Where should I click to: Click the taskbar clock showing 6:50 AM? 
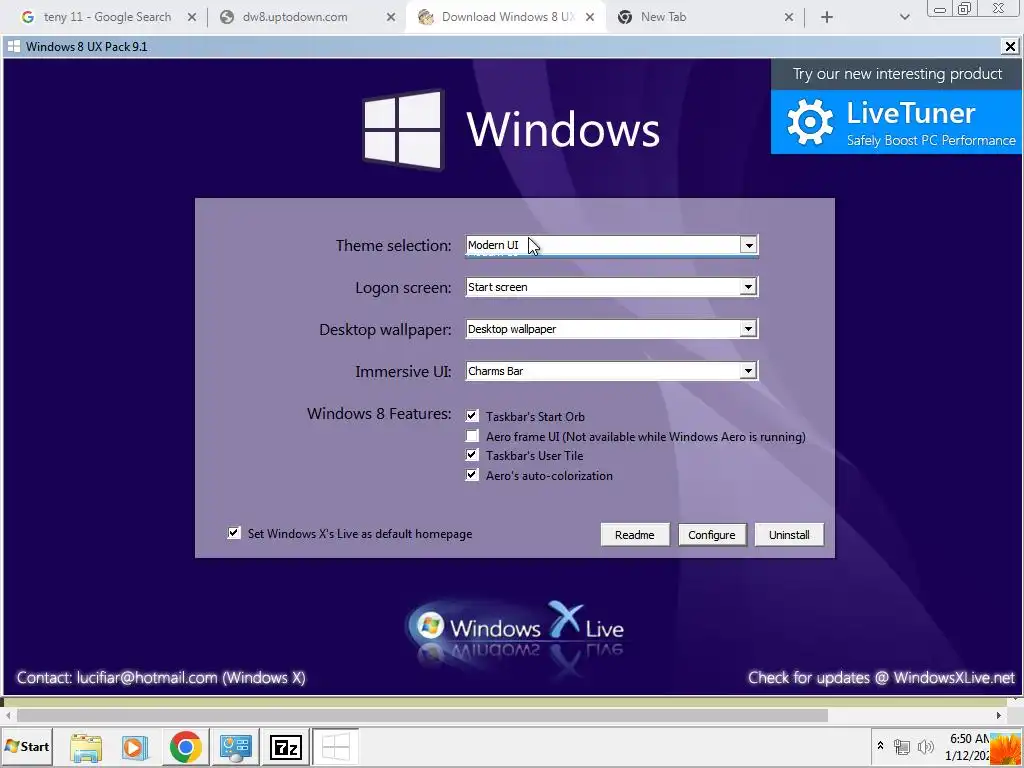tap(968, 746)
